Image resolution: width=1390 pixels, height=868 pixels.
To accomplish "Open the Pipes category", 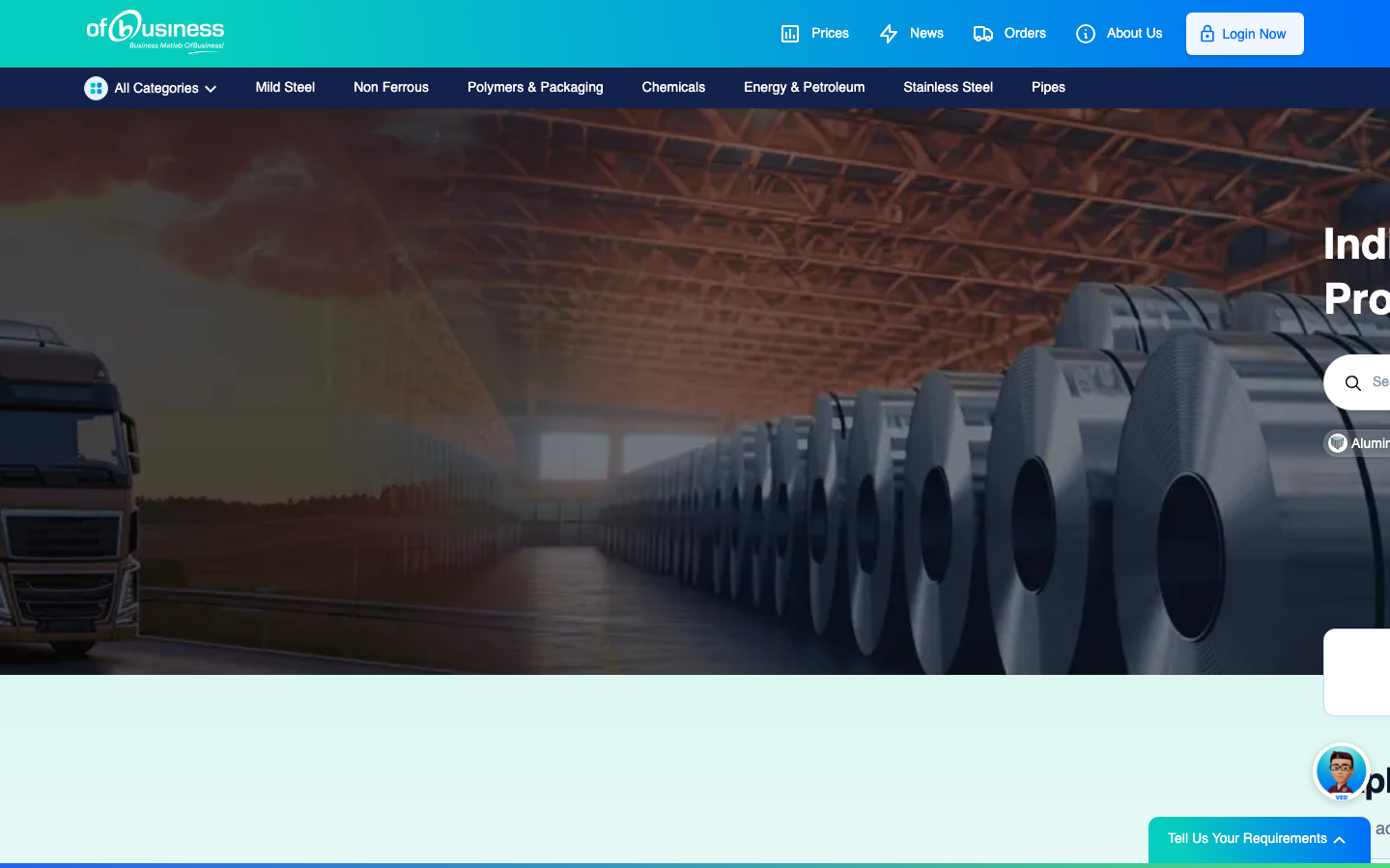I will (x=1048, y=87).
